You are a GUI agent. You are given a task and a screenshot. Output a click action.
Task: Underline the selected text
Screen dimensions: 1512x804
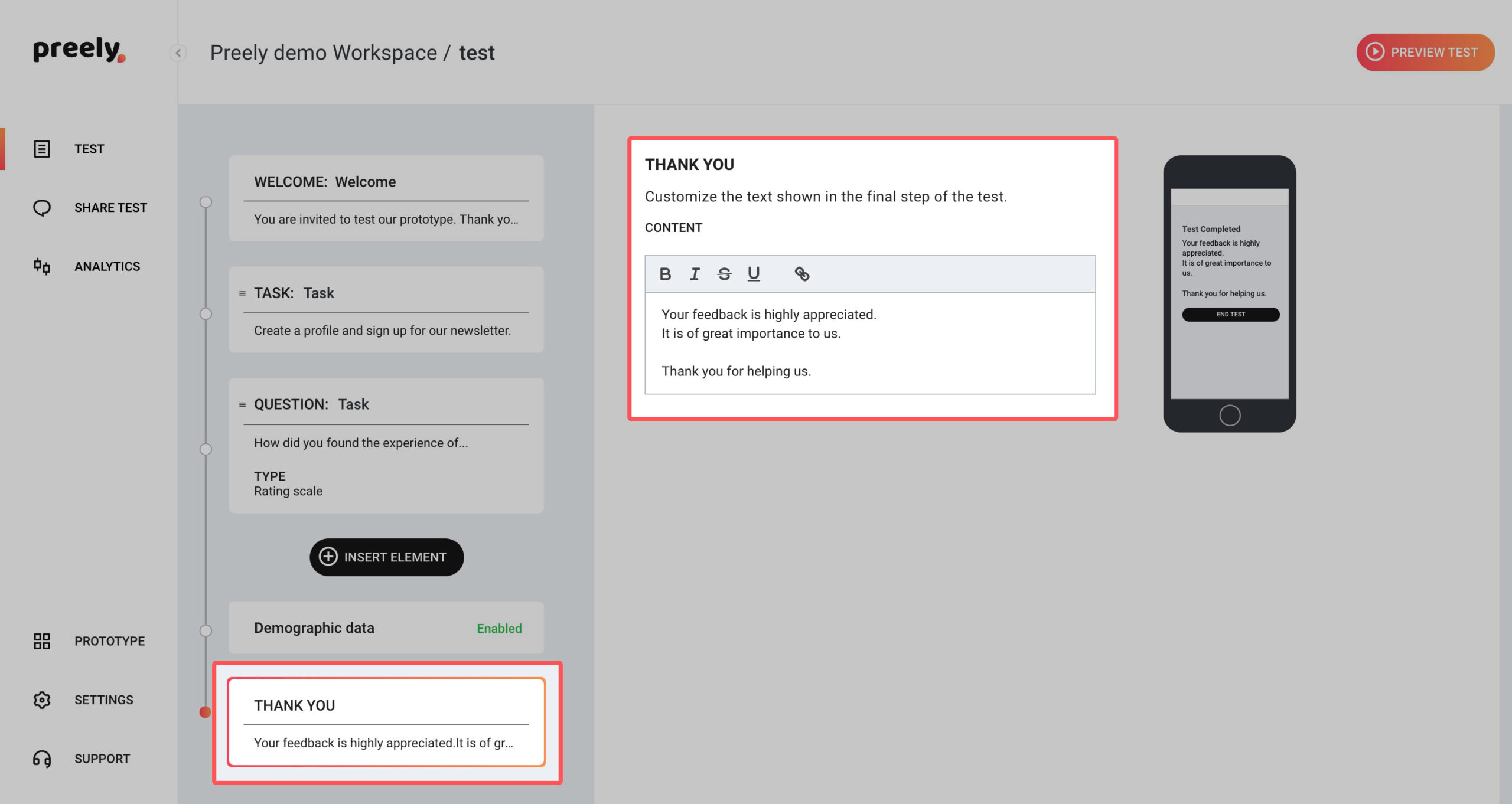754,274
